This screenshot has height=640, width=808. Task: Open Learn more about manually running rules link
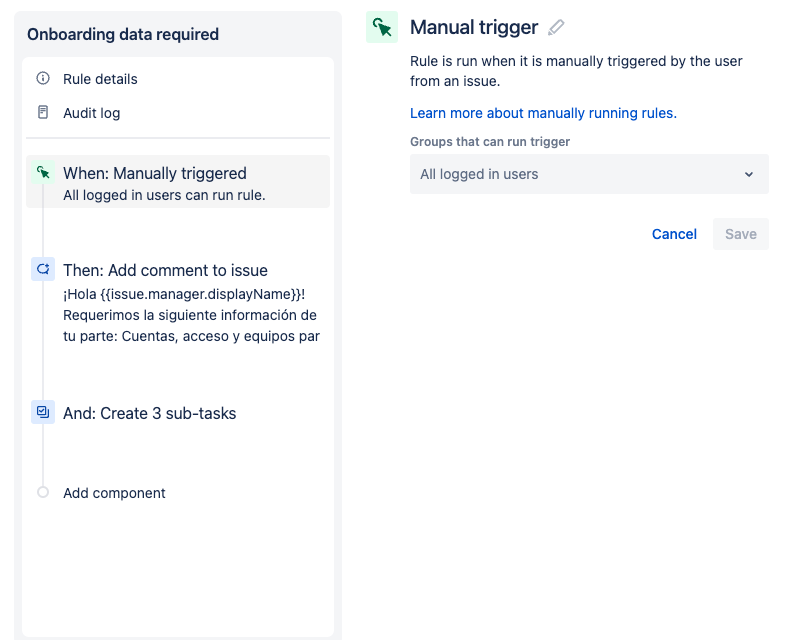(543, 113)
